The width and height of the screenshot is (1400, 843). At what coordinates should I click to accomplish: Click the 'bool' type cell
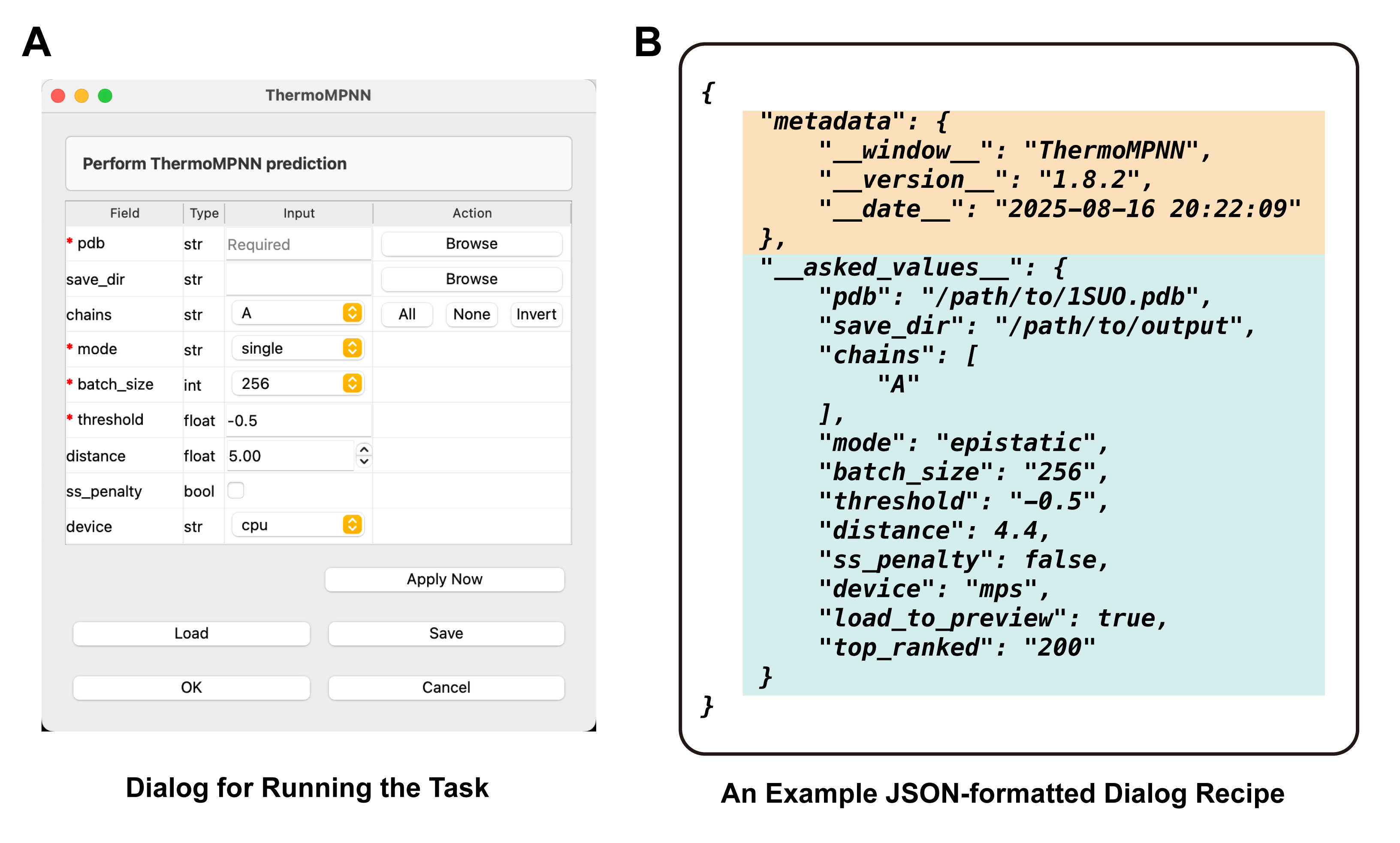click(x=199, y=491)
